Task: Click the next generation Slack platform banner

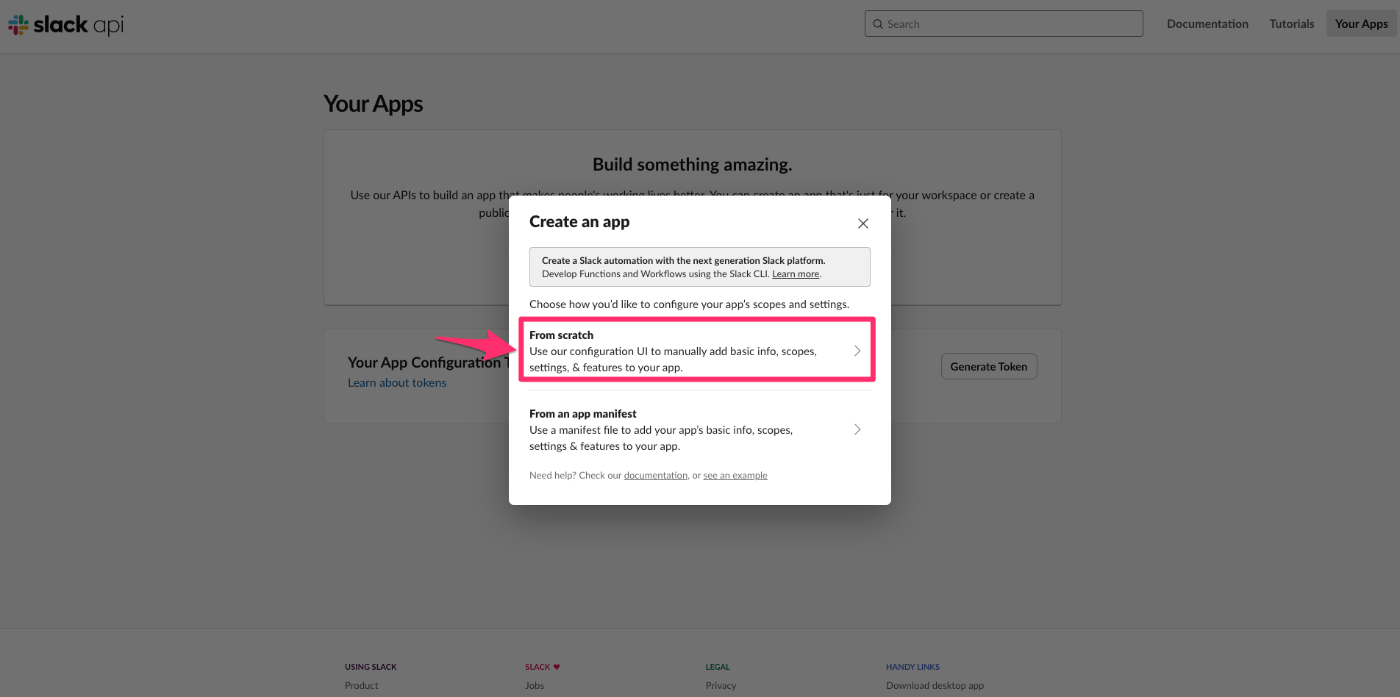Action: 700,267
